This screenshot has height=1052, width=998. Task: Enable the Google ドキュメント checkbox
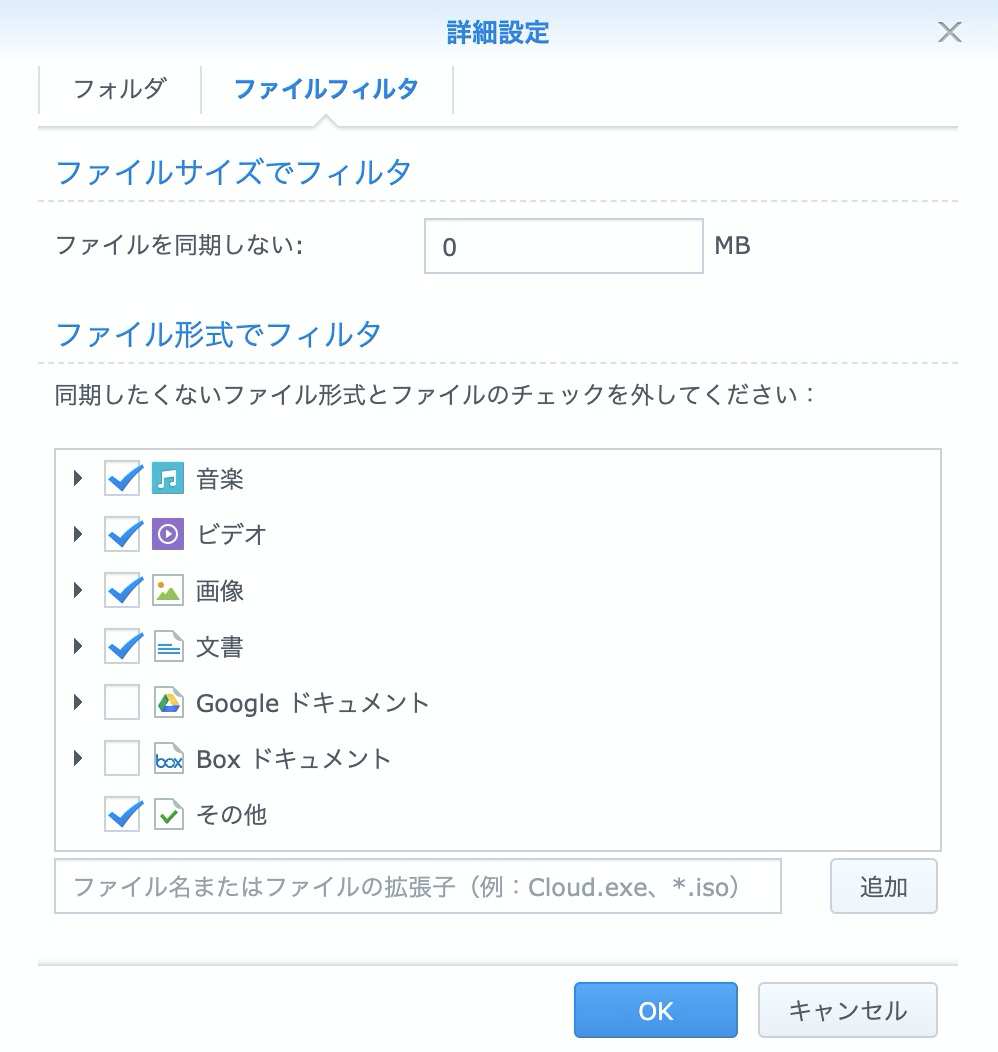click(x=122, y=703)
